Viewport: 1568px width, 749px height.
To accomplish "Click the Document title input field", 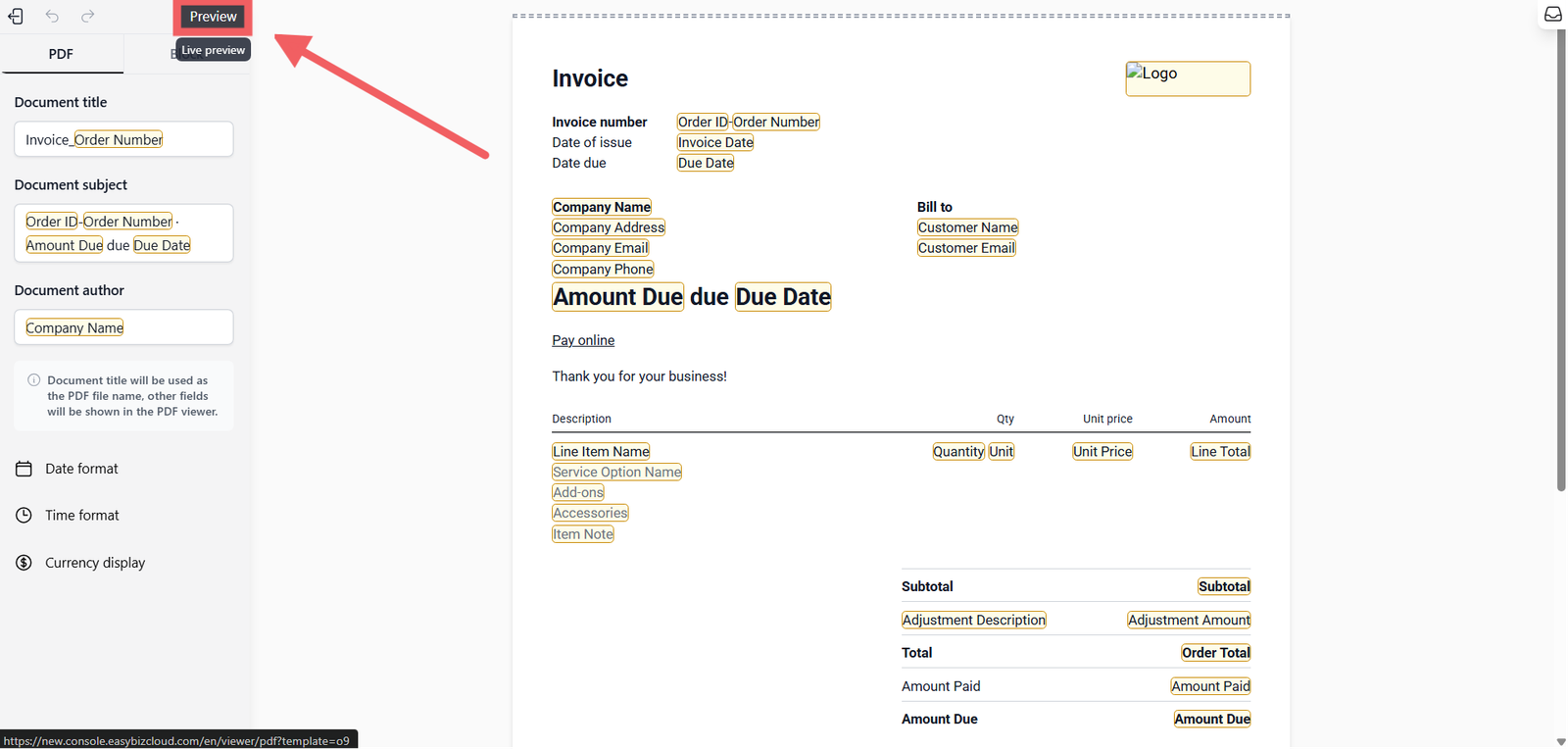I will [x=123, y=139].
